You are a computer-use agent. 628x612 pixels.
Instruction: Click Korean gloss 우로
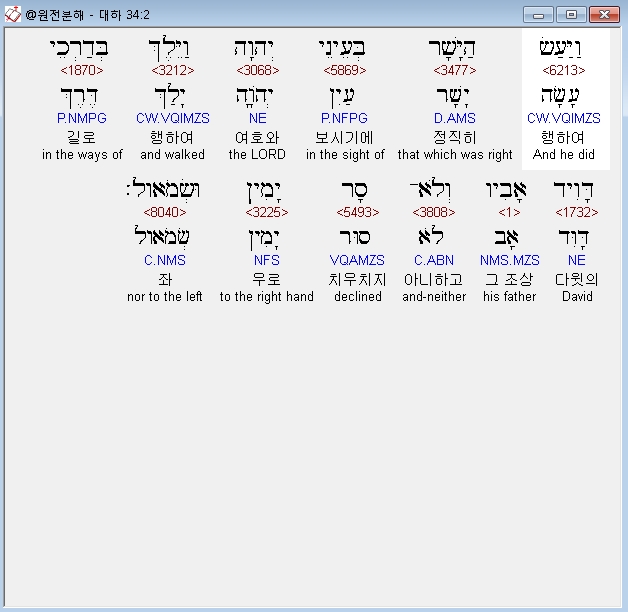click(x=267, y=279)
